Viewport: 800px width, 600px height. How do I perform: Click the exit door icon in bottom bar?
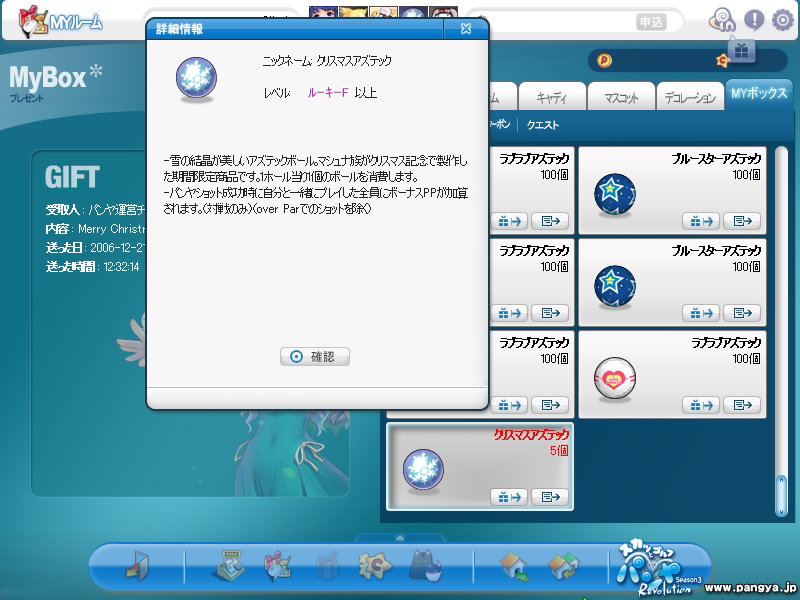[x=136, y=566]
